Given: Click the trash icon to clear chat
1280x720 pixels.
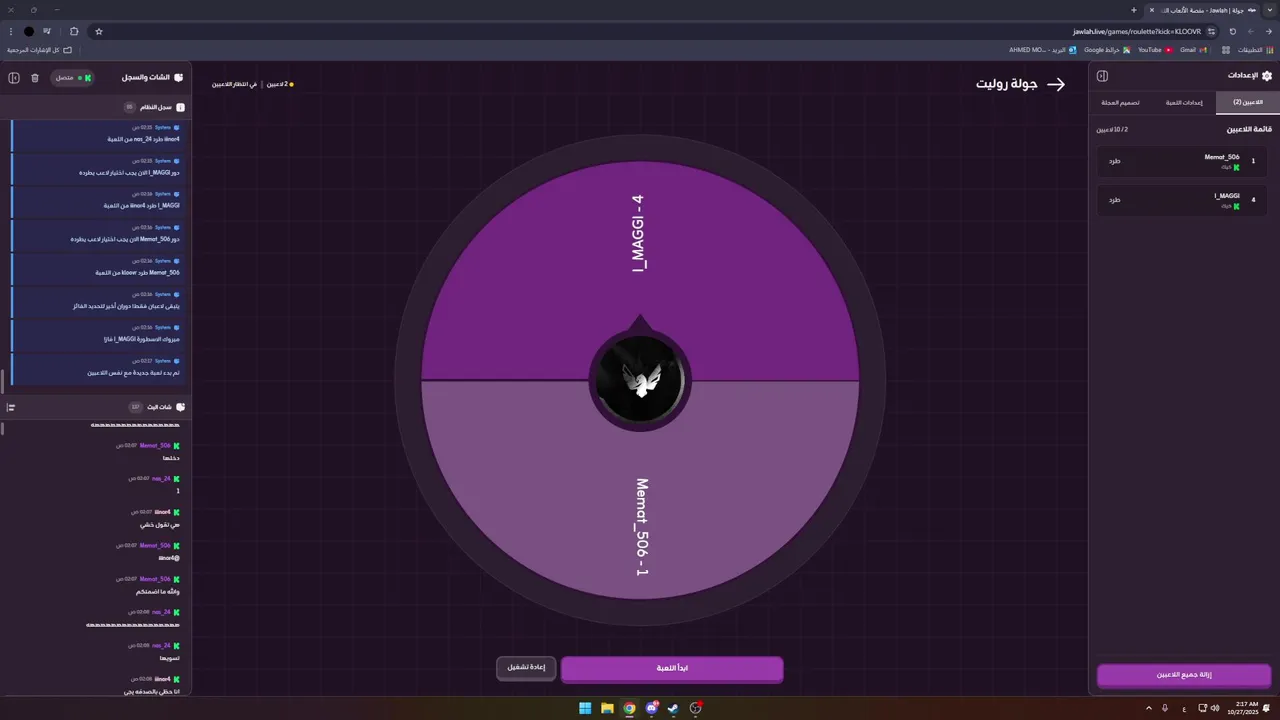Looking at the screenshot, I should (35, 77).
